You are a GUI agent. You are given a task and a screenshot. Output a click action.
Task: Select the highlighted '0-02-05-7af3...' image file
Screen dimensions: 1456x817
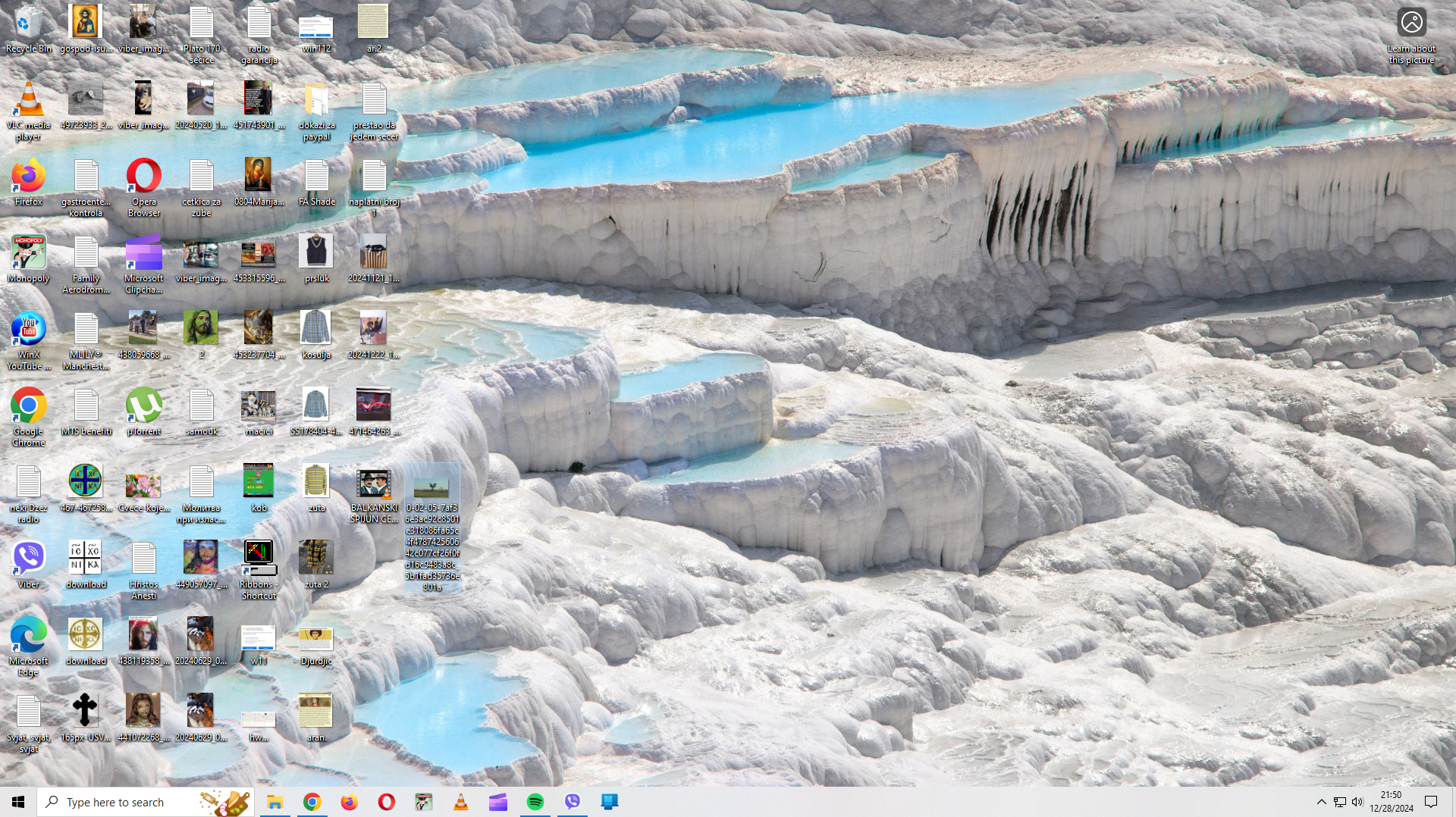pos(431,529)
